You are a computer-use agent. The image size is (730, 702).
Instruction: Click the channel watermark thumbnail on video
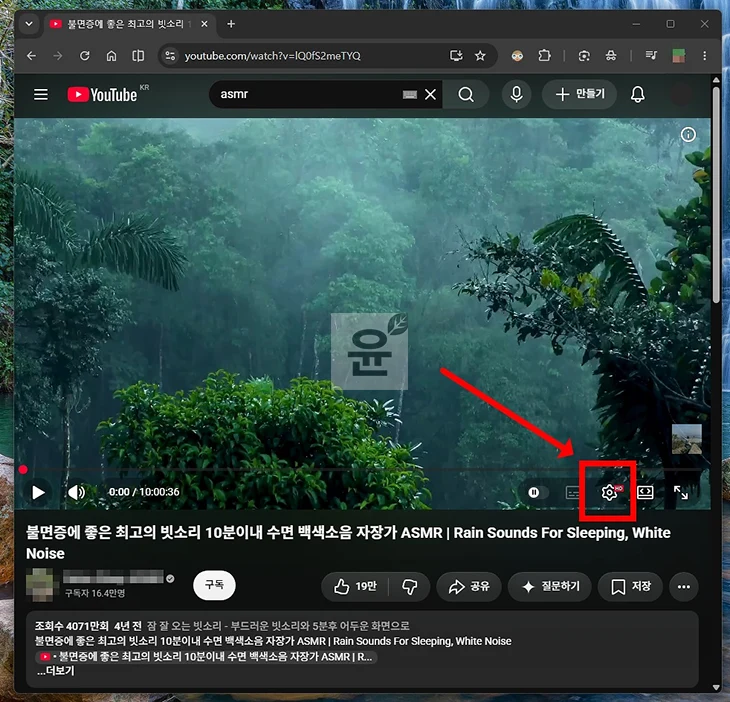coord(687,439)
